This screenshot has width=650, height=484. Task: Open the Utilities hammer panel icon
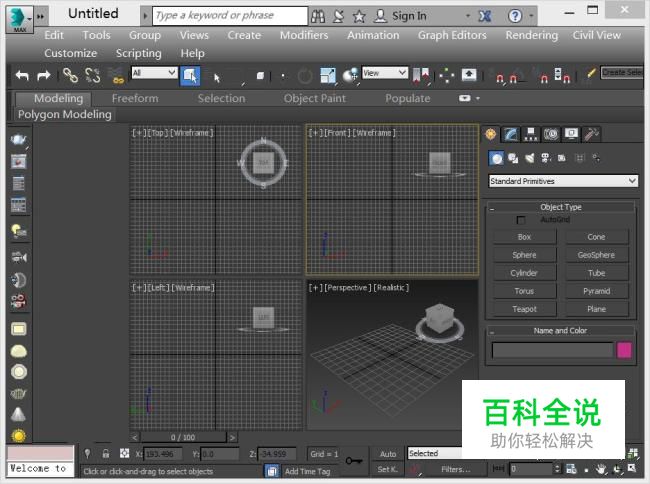[592, 134]
